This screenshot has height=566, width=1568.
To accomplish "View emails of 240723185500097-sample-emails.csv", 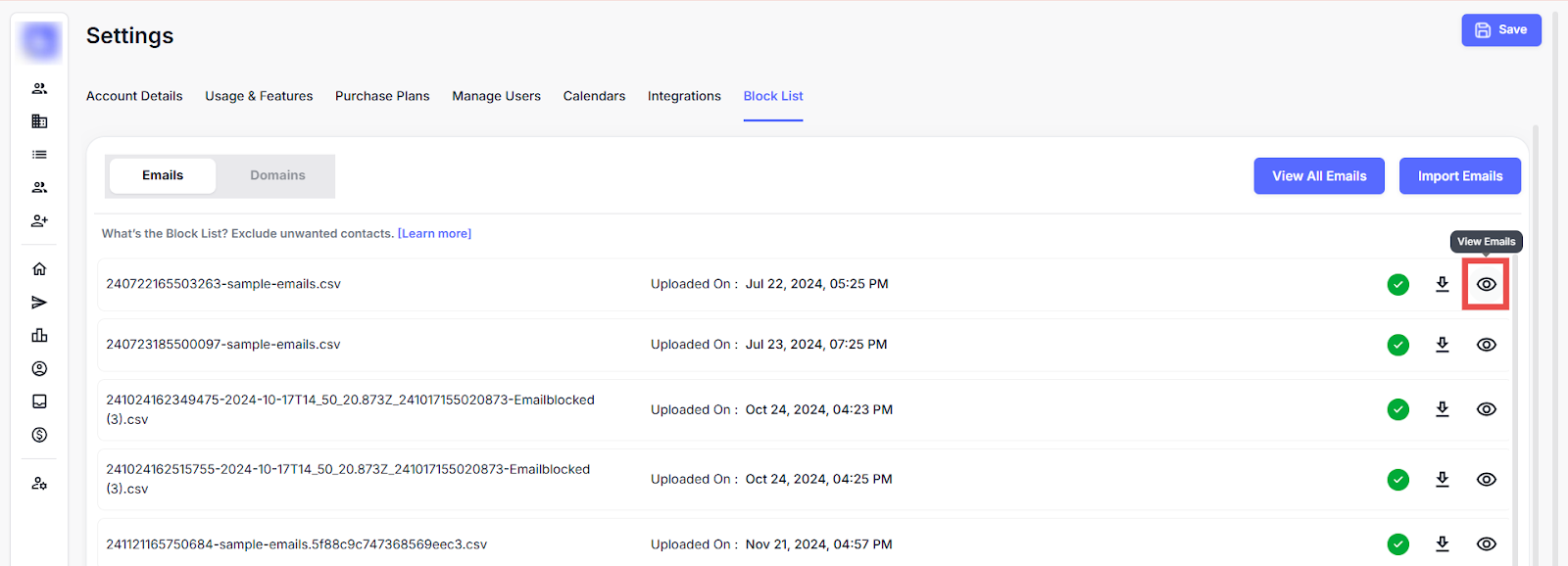I will click(1486, 345).
